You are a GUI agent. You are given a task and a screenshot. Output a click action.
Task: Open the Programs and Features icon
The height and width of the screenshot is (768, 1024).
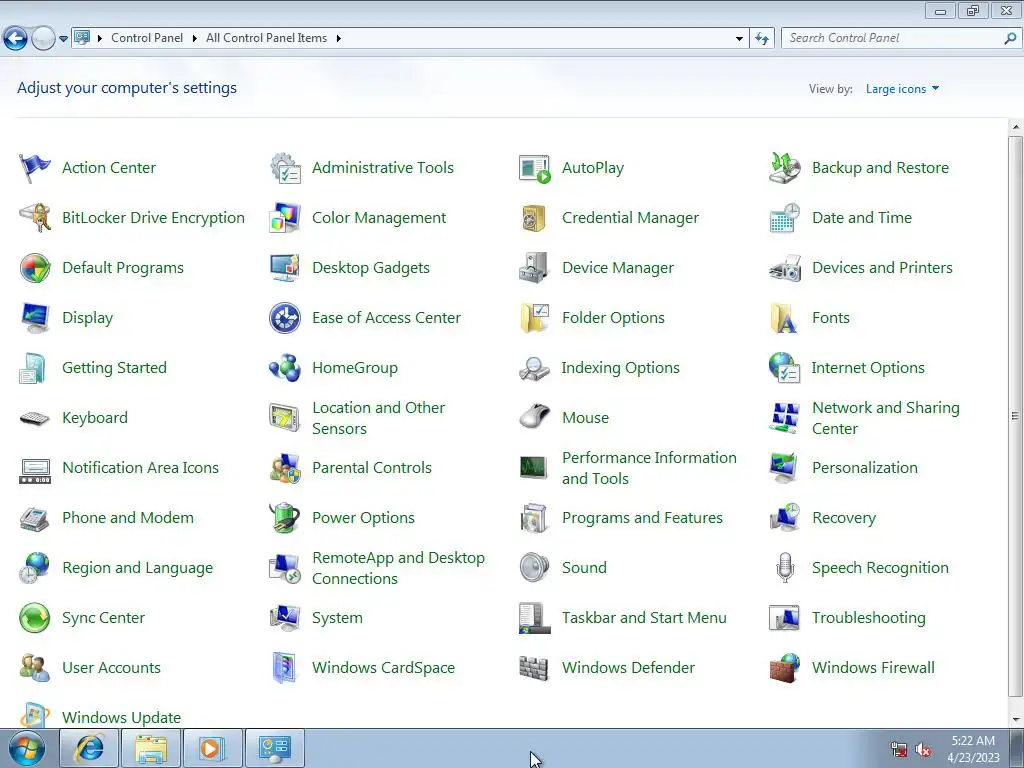pos(535,518)
